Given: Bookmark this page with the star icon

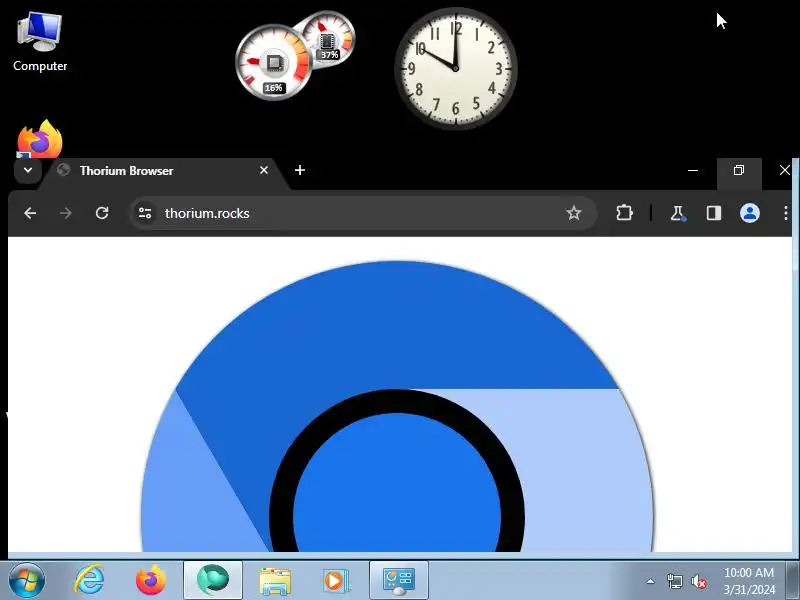Looking at the screenshot, I should pos(573,213).
